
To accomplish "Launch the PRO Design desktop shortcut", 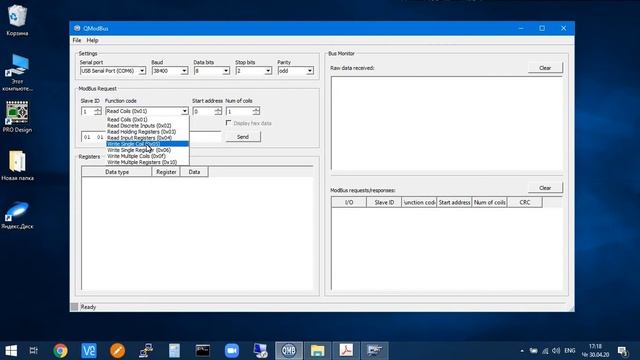I will (x=17, y=117).
